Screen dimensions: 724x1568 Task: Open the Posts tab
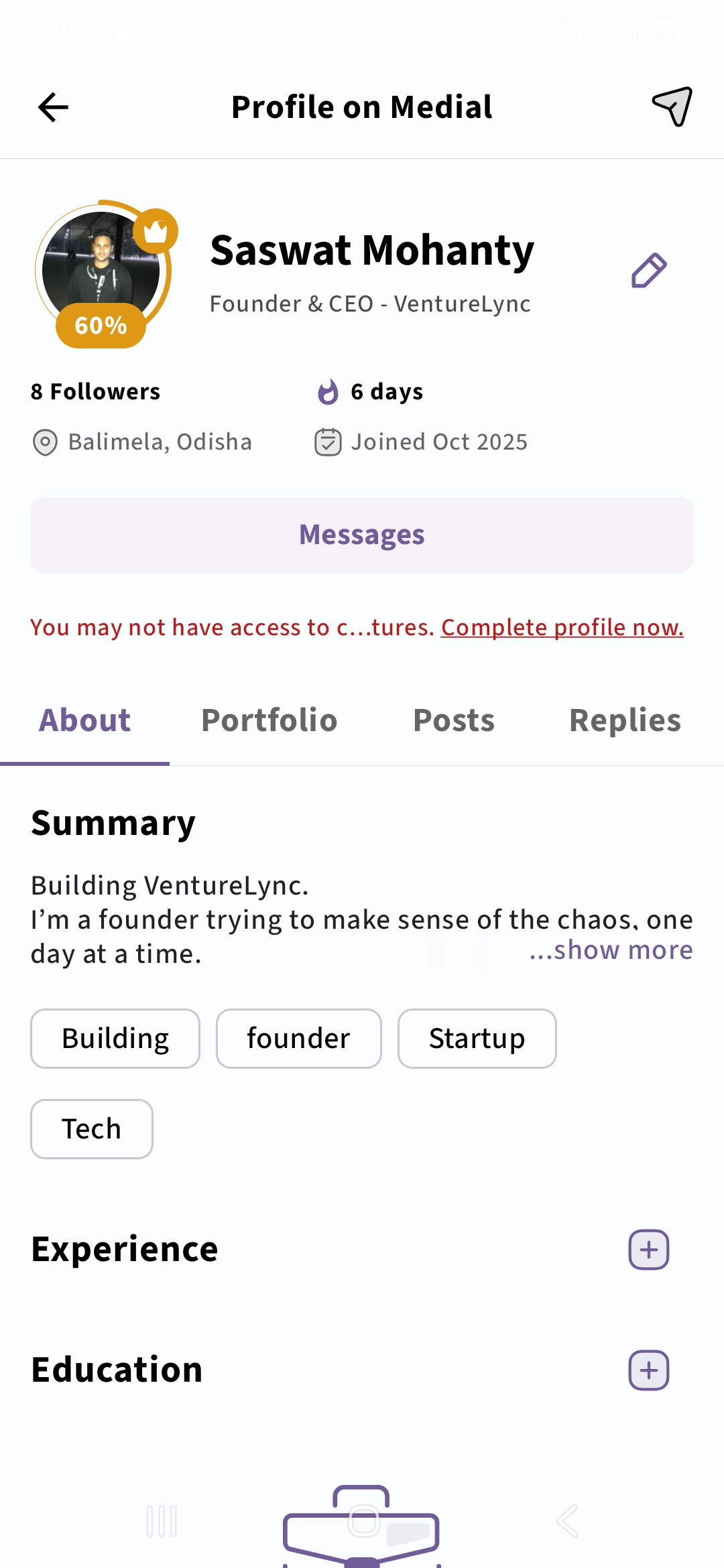click(x=454, y=721)
